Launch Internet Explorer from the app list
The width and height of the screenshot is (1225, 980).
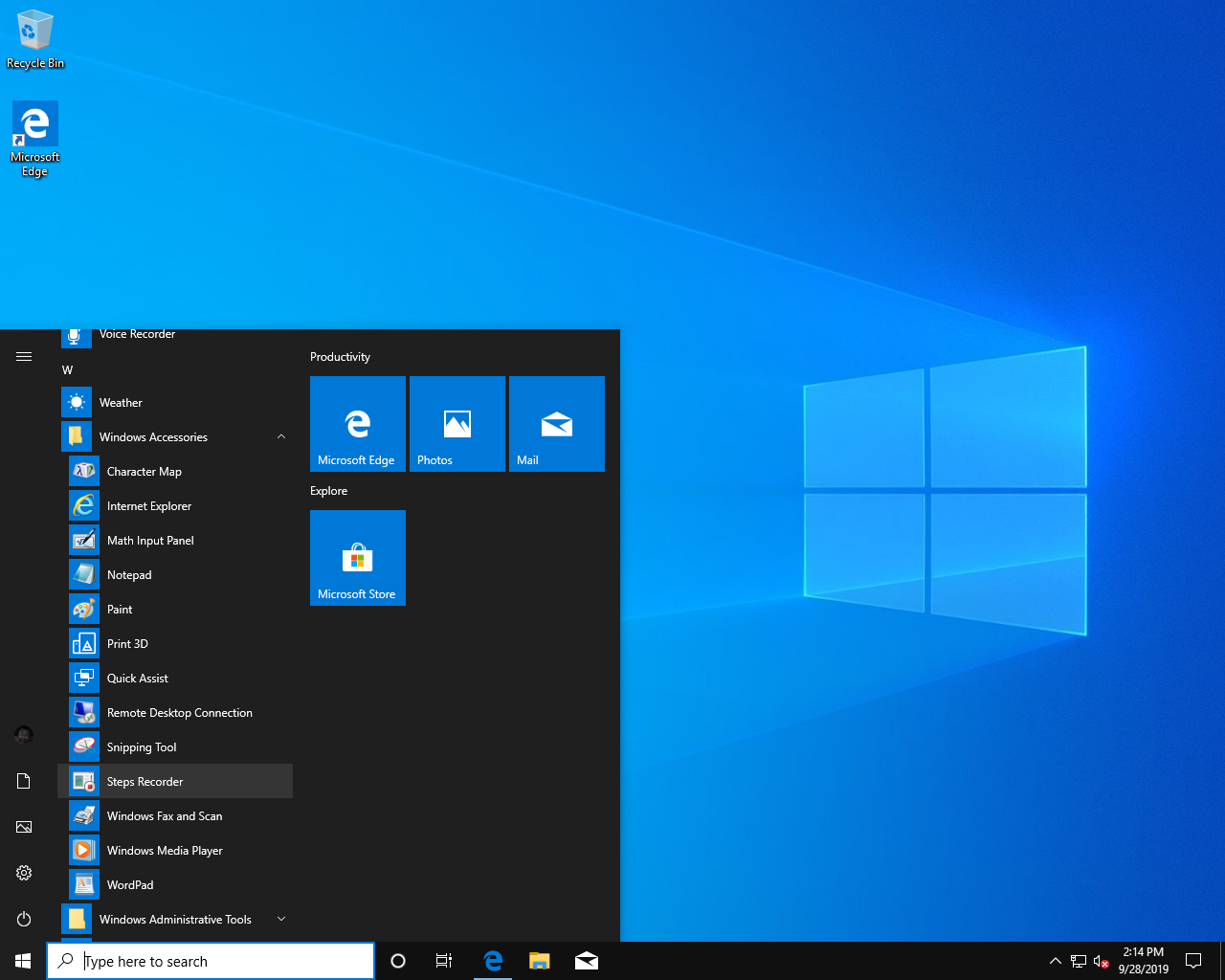tap(175, 506)
